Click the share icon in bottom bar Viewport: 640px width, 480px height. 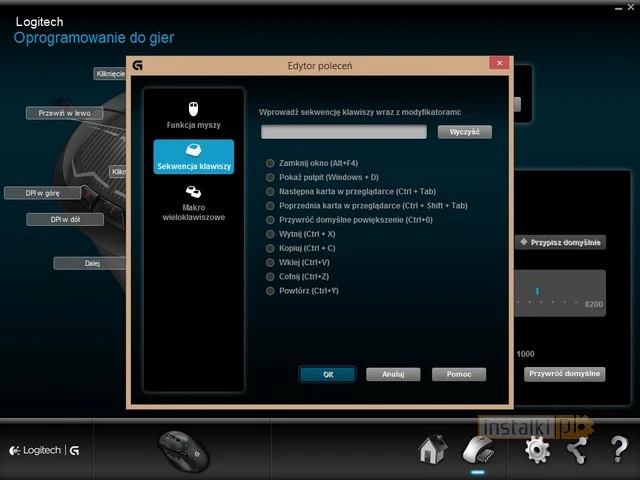point(577,450)
